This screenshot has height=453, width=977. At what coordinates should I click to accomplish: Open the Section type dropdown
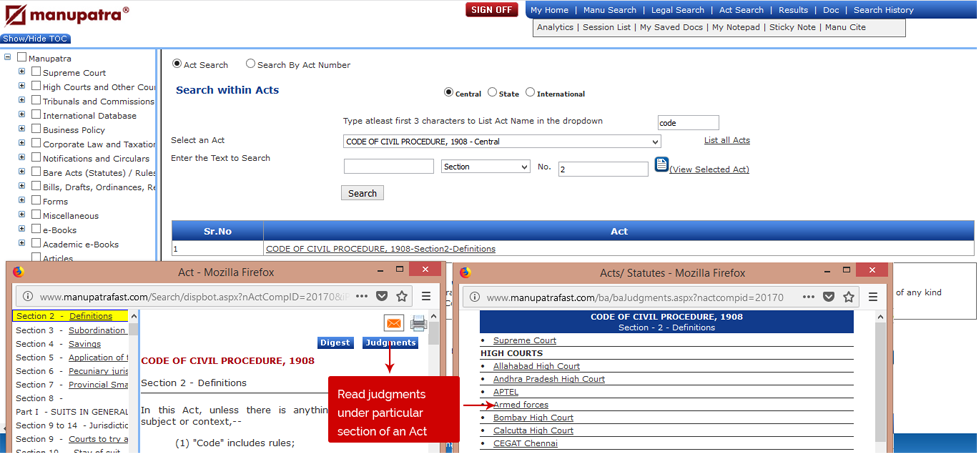[x=485, y=166]
